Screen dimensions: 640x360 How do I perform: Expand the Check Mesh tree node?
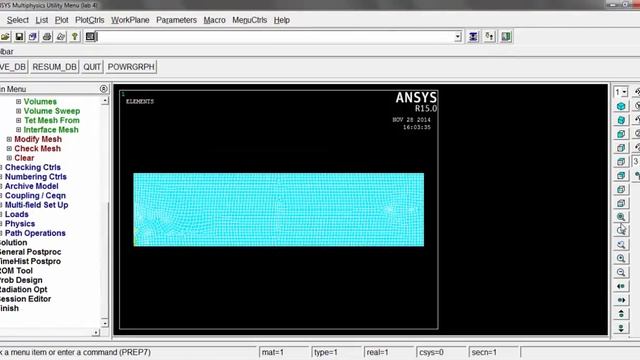coord(9,148)
